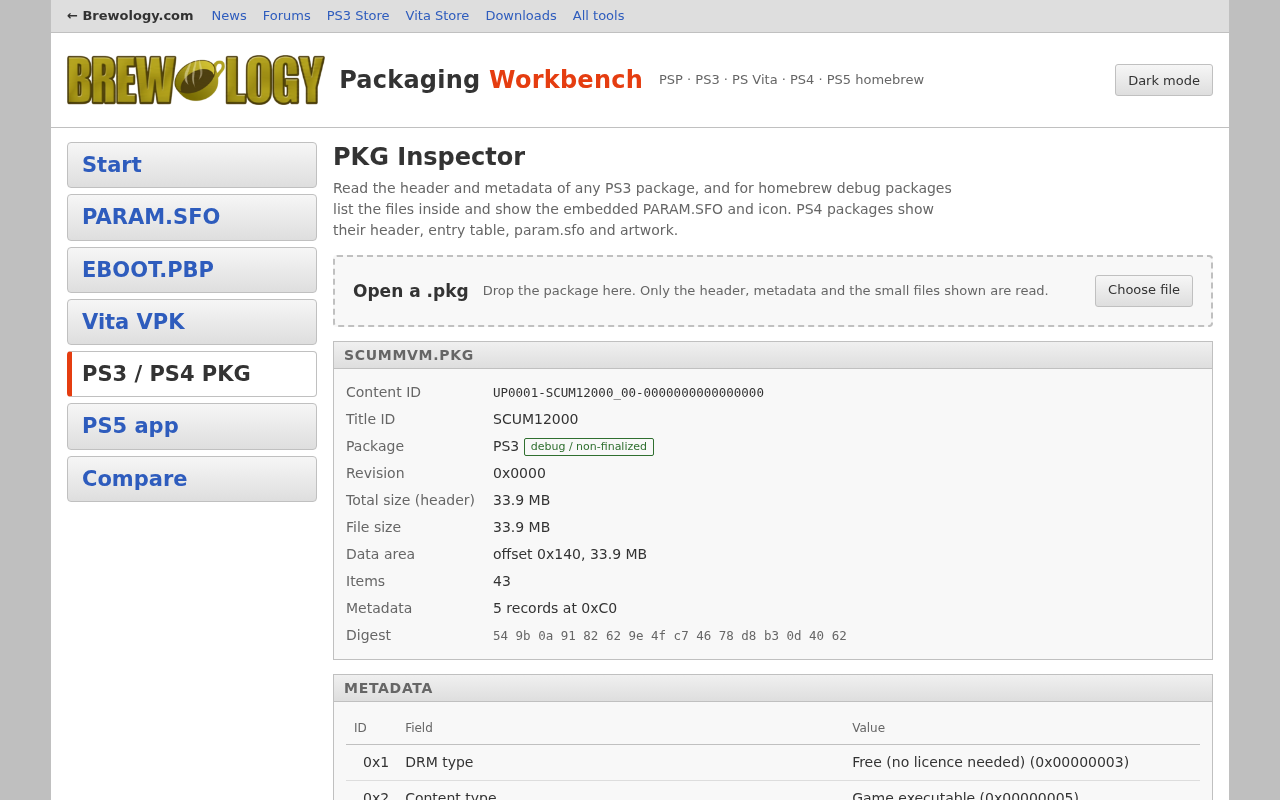Click the Metadata value 5 records at 0xC0
The image size is (1280, 800).
coord(555,608)
